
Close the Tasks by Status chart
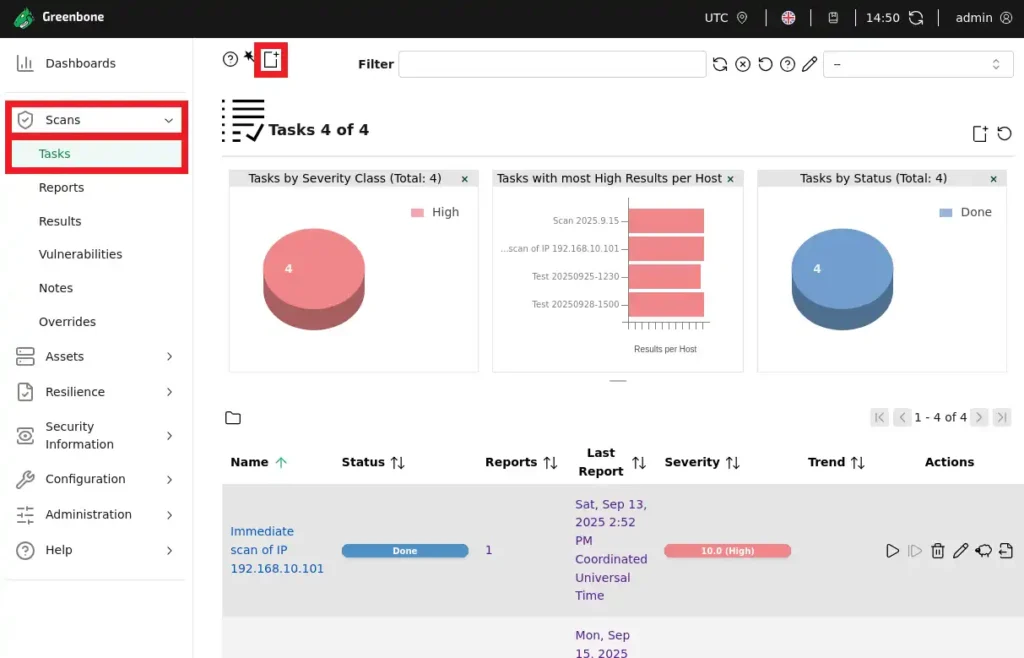992,179
